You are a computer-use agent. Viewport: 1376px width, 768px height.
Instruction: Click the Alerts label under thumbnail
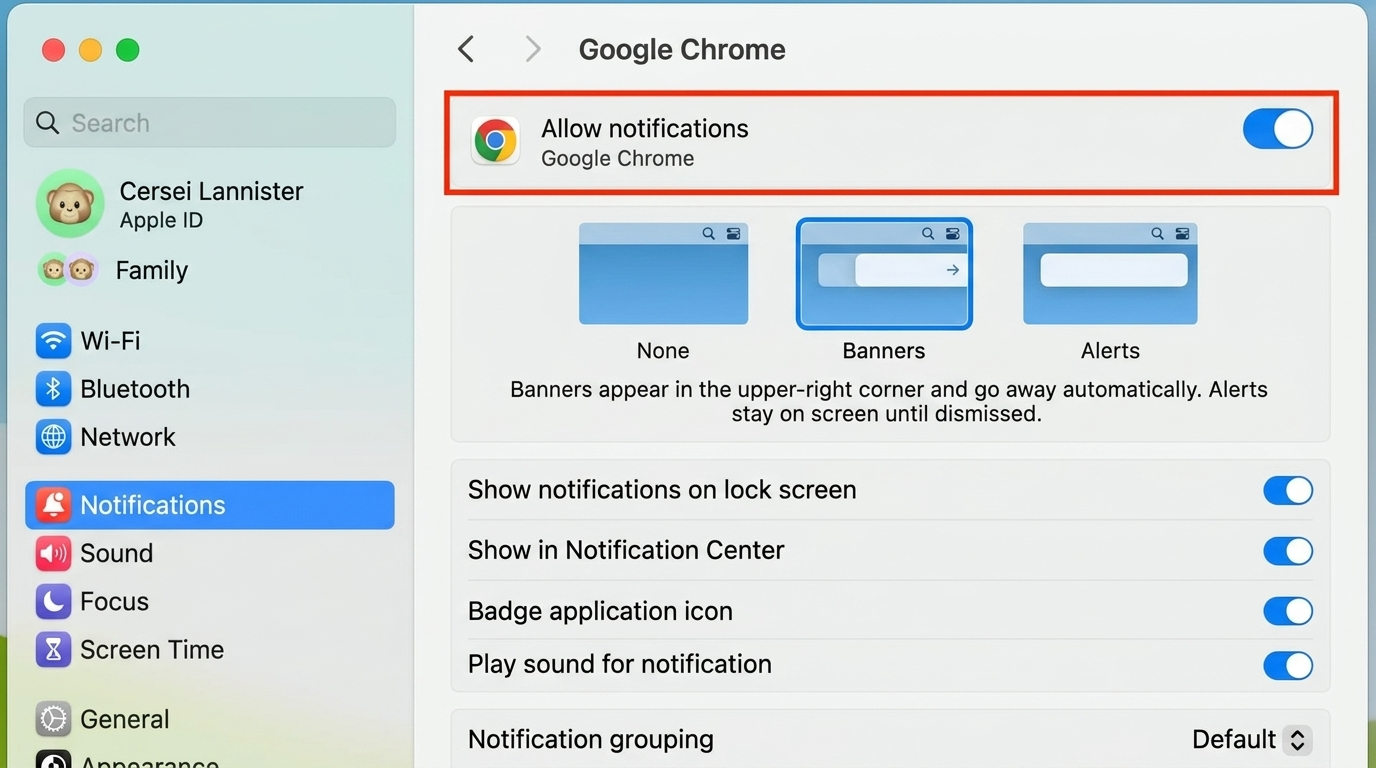pos(1110,351)
